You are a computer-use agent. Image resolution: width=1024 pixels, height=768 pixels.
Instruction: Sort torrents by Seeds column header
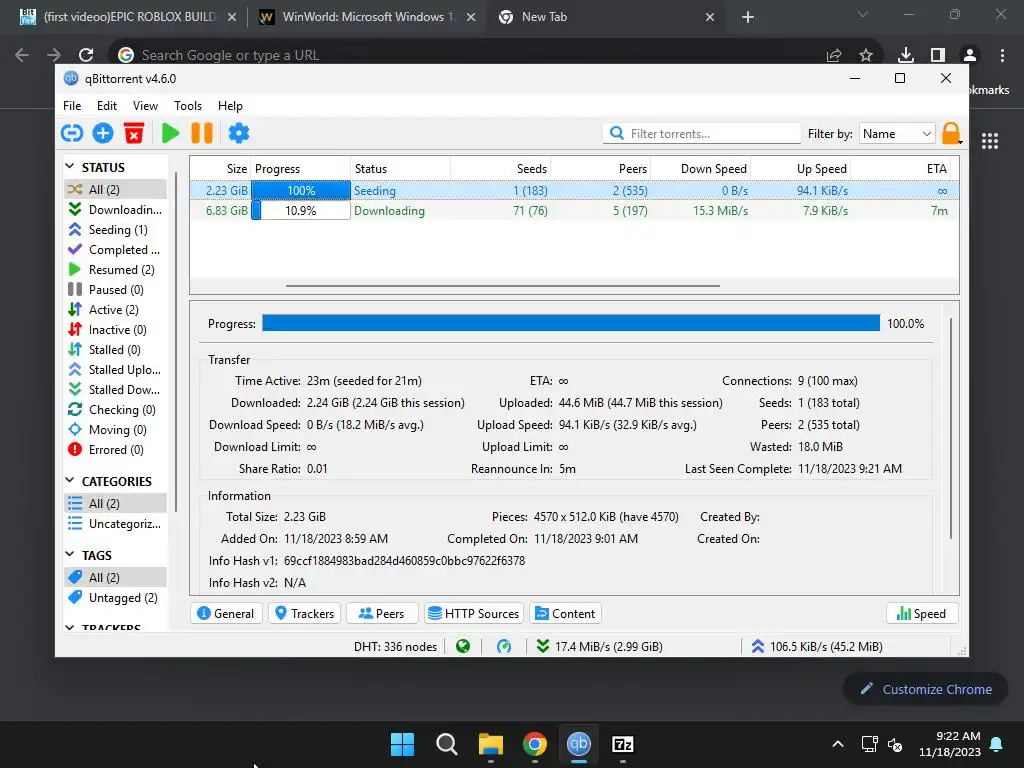[500, 168]
